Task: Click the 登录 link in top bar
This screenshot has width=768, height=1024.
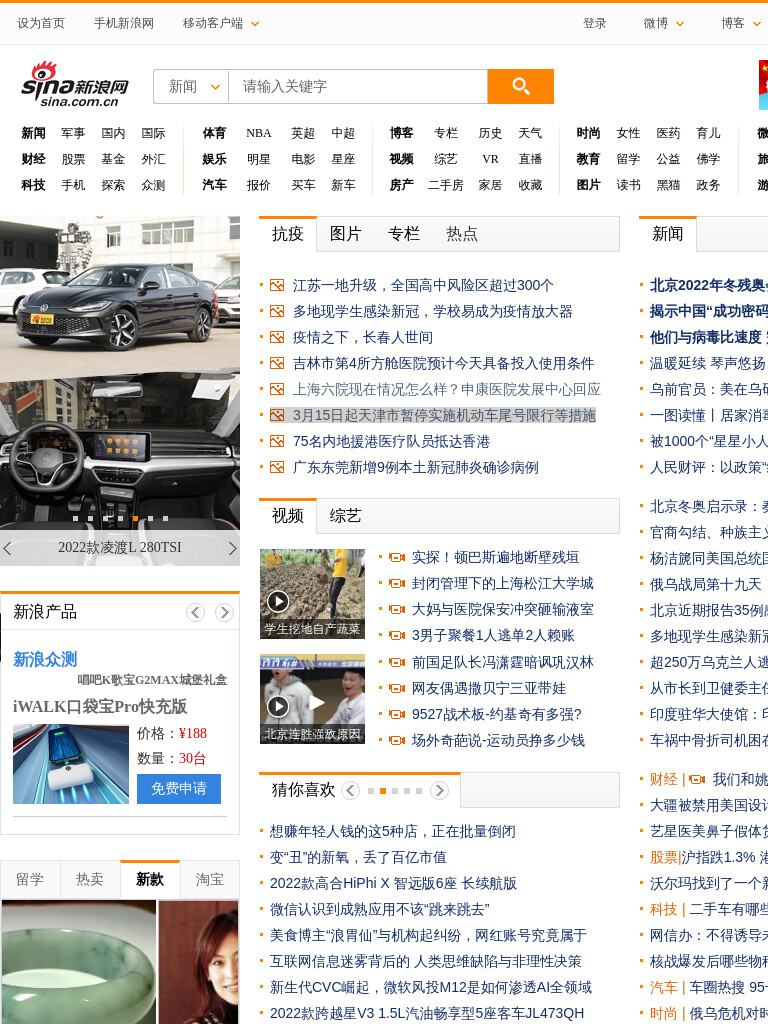Action: pyautogui.click(x=594, y=24)
